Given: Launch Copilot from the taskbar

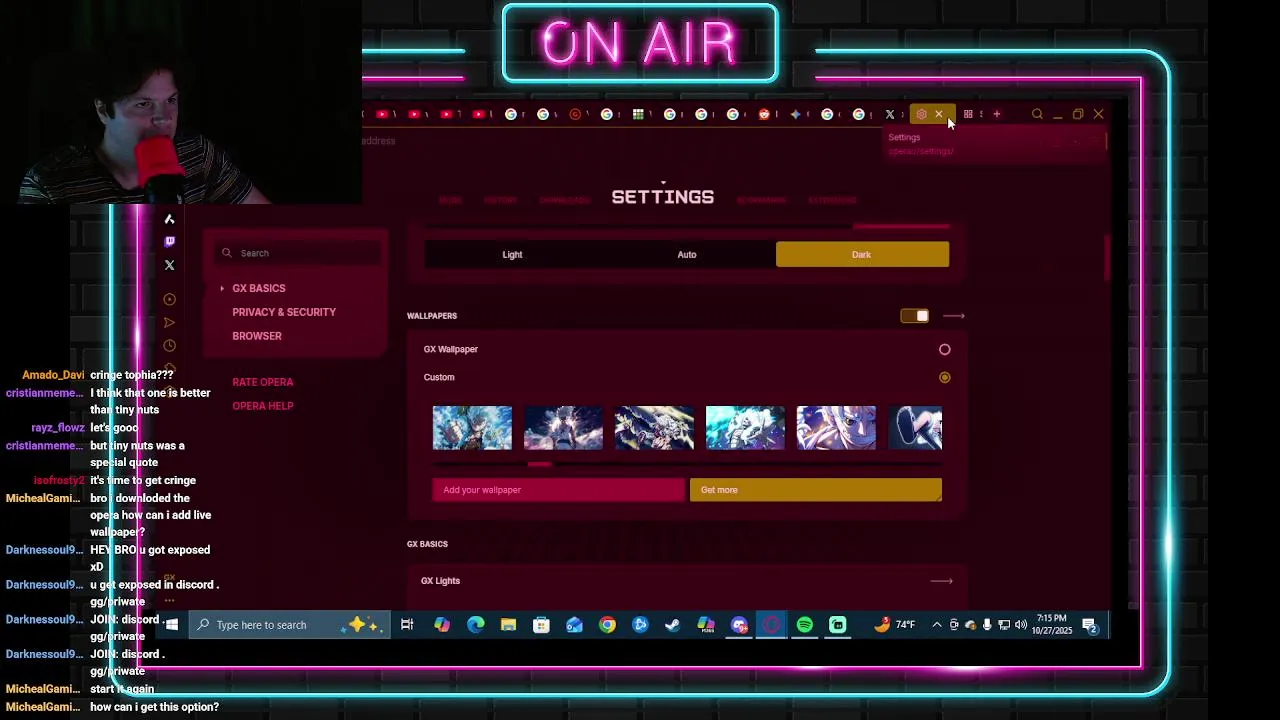Looking at the screenshot, I should [x=441, y=625].
